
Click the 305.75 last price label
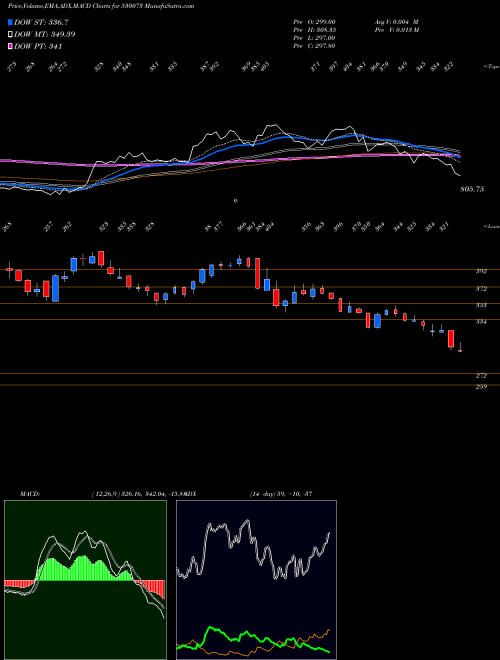tap(471, 189)
